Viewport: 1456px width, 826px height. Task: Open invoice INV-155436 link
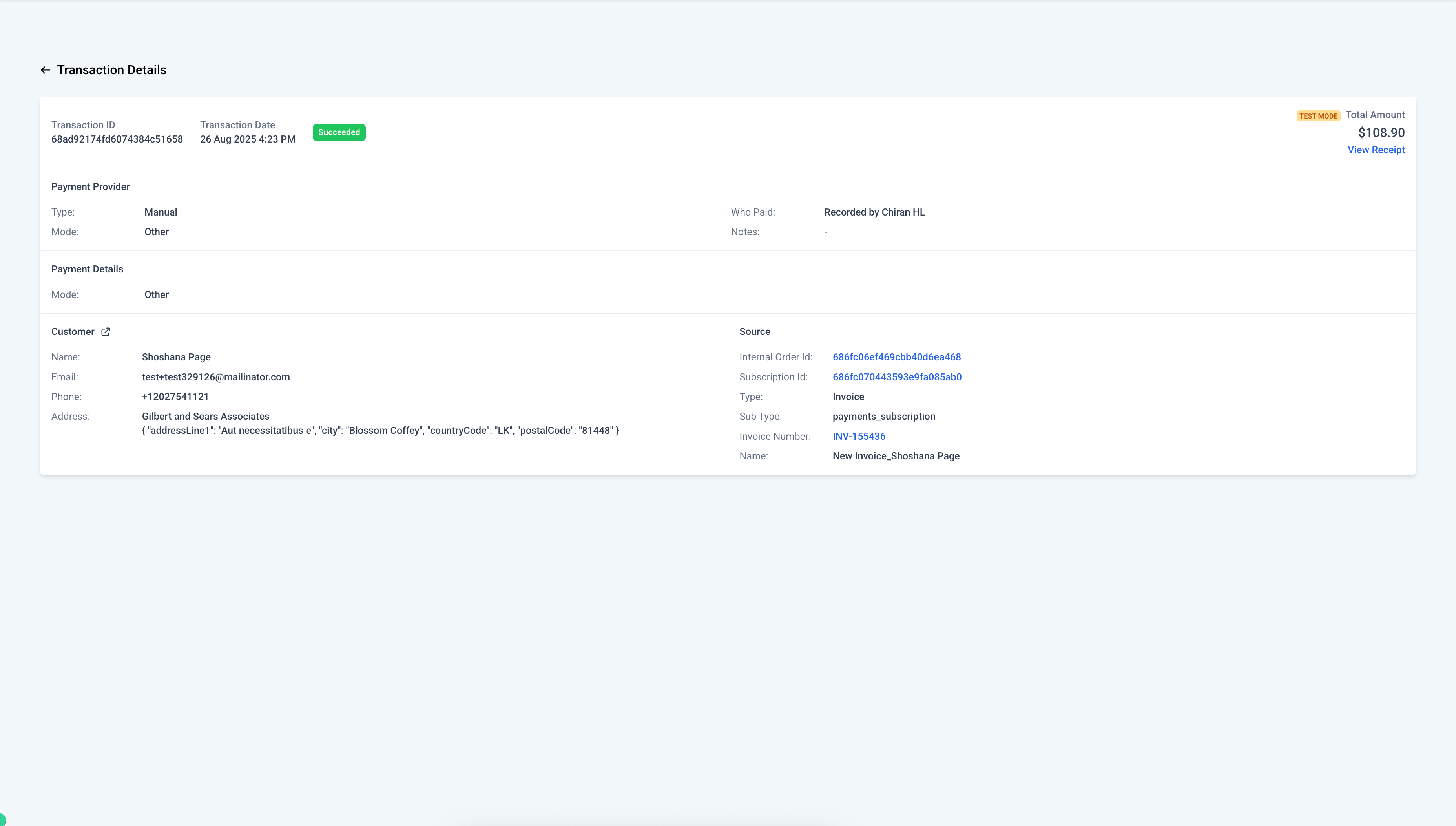(858, 436)
